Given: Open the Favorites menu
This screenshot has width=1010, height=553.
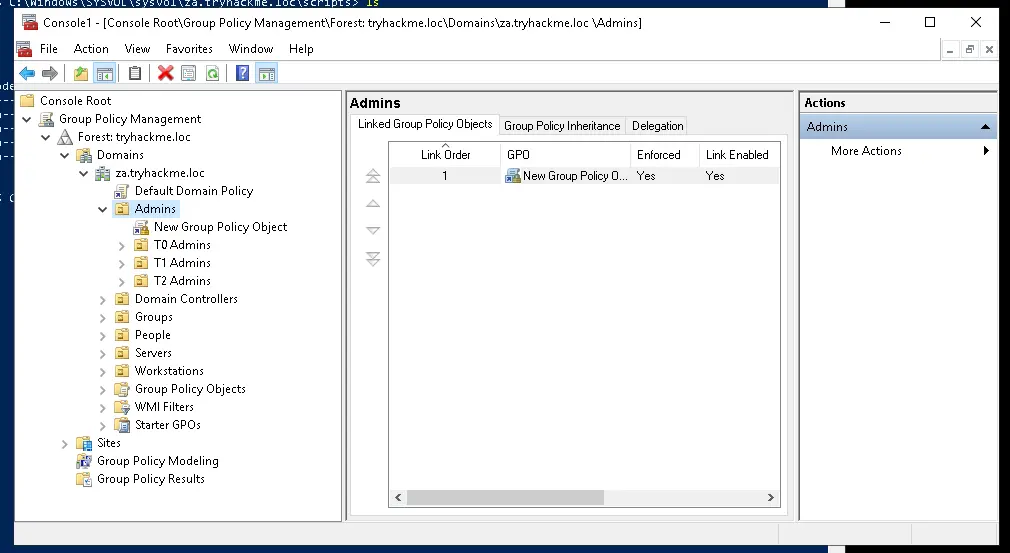Looking at the screenshot, I should point(189,49).
